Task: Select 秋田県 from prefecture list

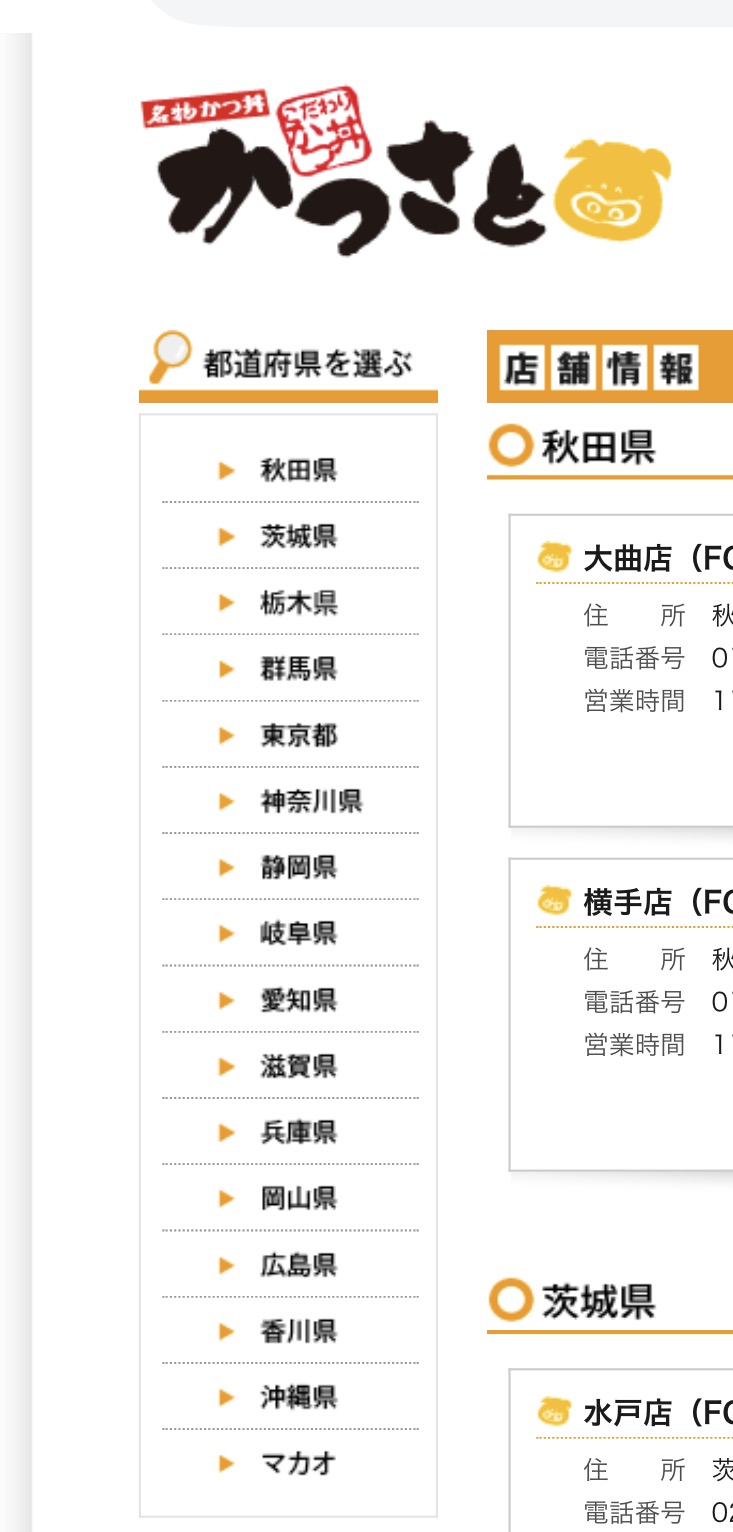Action: coord(298,470)
